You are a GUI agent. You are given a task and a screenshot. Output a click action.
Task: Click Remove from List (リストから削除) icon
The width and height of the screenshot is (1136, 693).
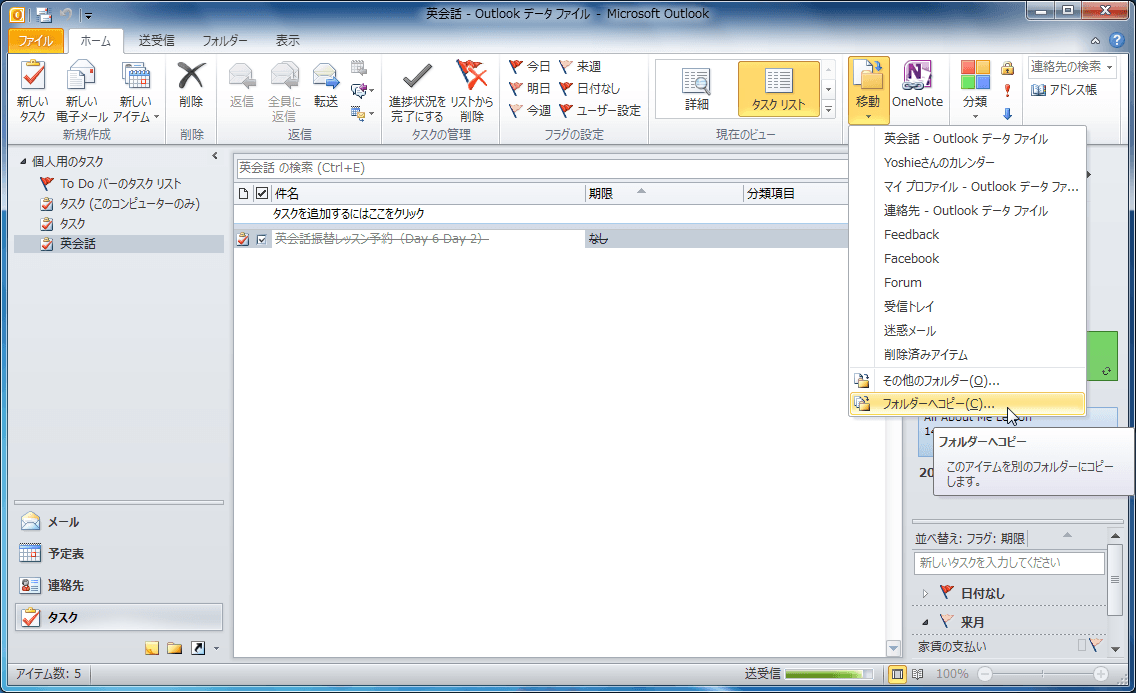(472, 75)
